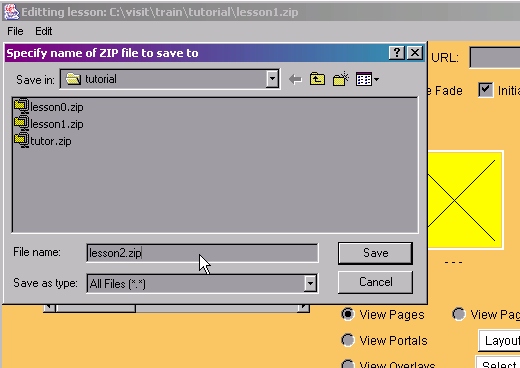The width and height of the screenshot is (520, 368).
Task: Open the View Menu icon
Action: [x=367, y=79]
